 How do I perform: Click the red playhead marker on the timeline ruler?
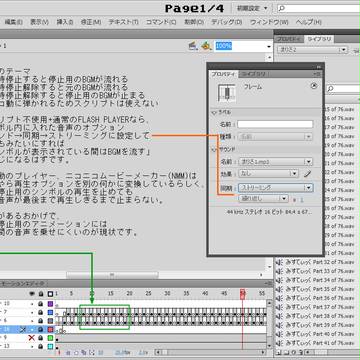tap(243, 293)
